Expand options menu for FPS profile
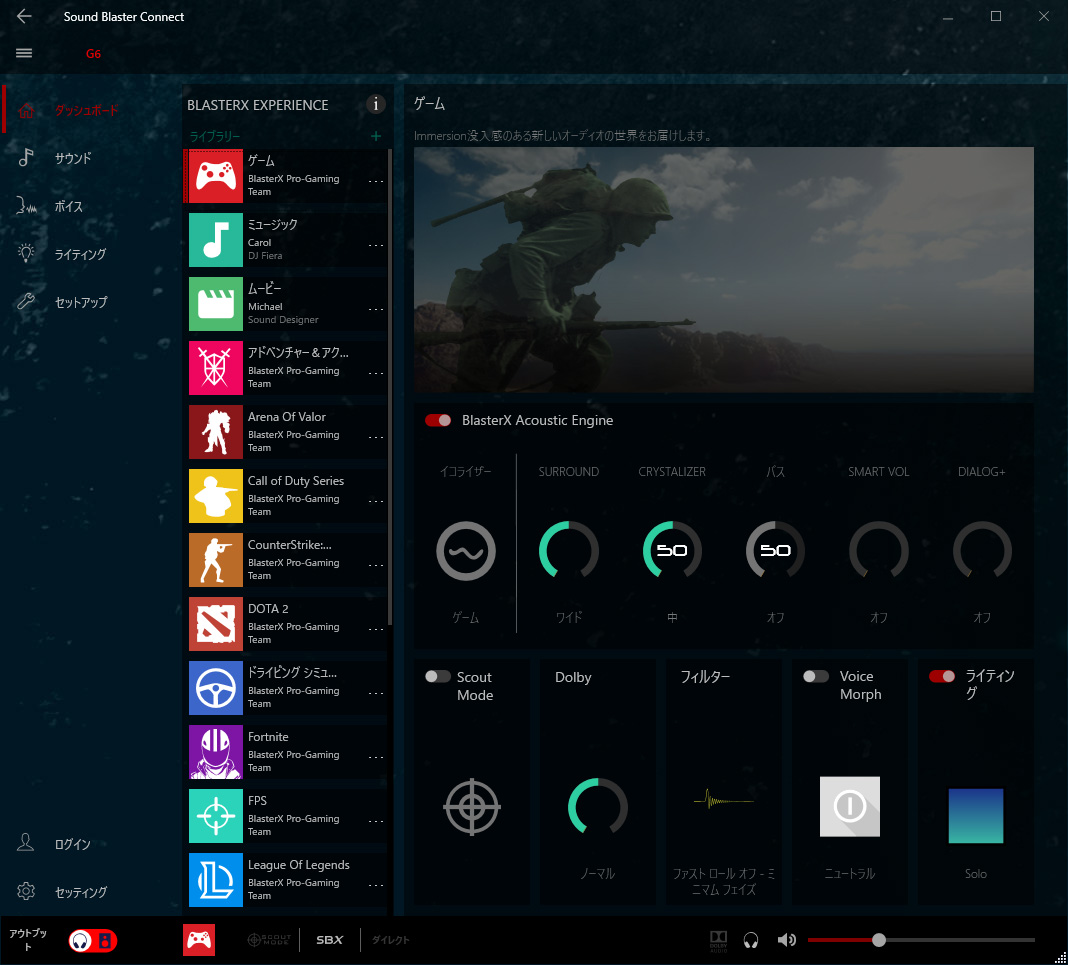Viewport: 1068px width, 965px height. pos(376,821)
